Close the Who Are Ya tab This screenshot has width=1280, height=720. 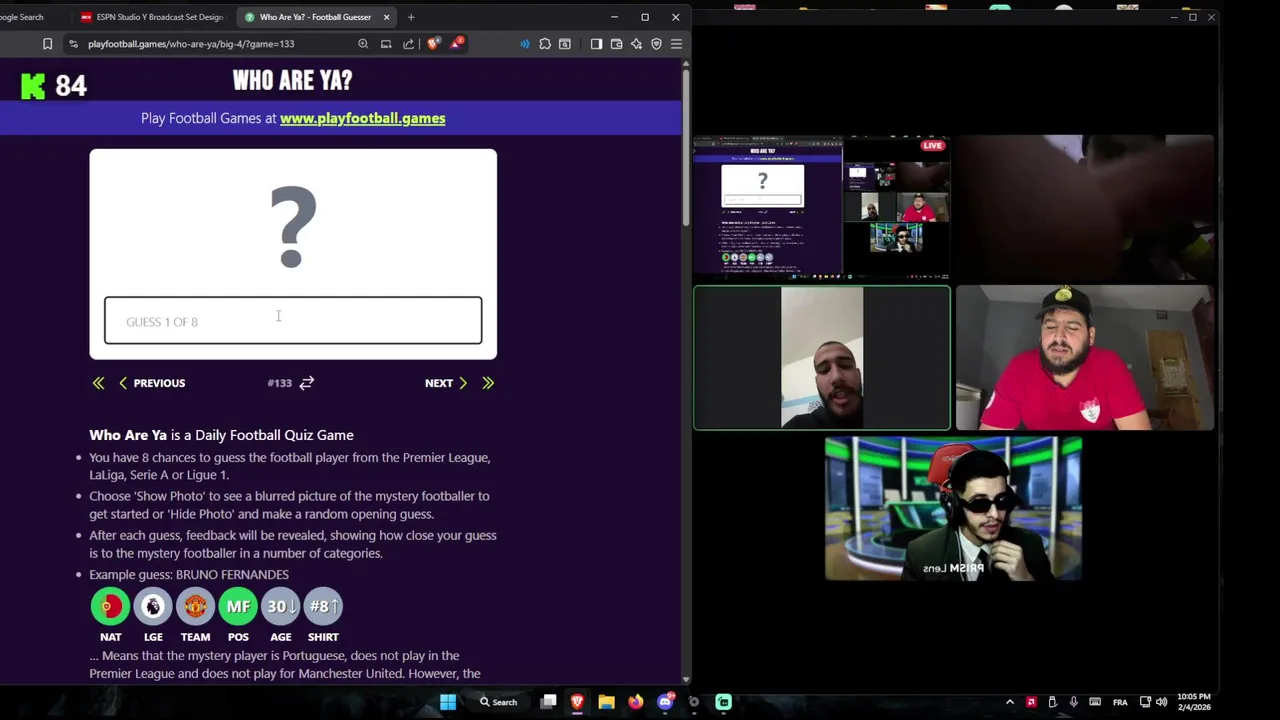(386, 17)
